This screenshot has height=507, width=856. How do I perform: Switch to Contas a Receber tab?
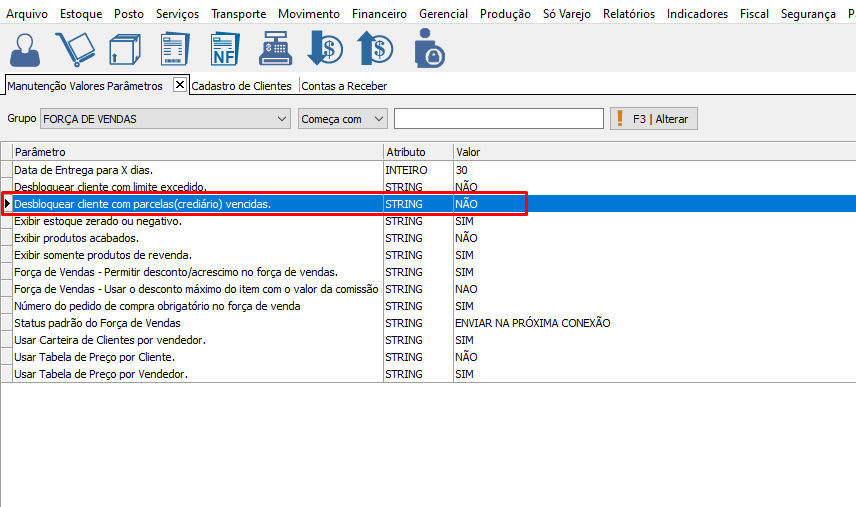(344, 86)
